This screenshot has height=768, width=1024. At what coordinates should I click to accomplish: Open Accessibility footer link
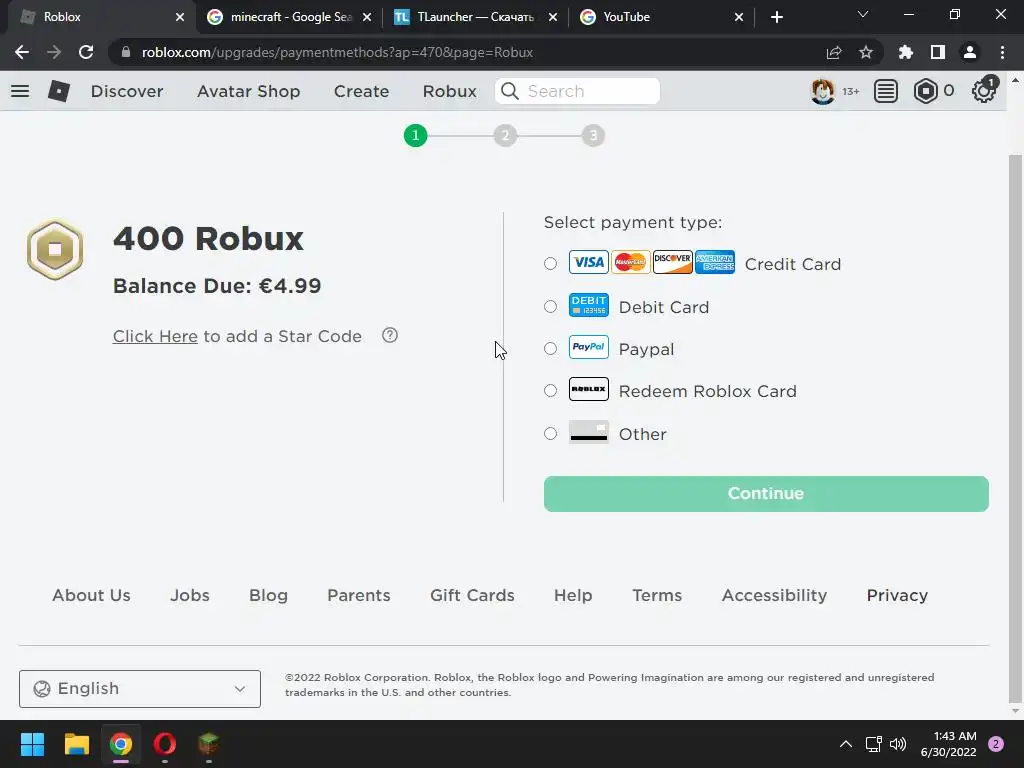(x=775, y=595)
